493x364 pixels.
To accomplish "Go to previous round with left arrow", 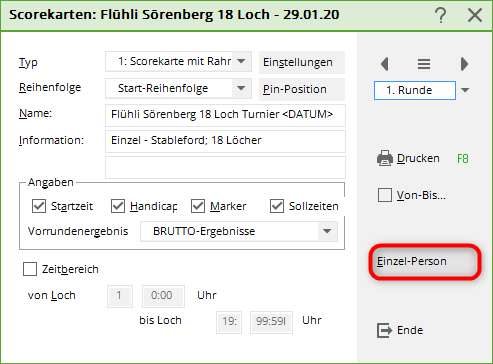I will [385, 64].
